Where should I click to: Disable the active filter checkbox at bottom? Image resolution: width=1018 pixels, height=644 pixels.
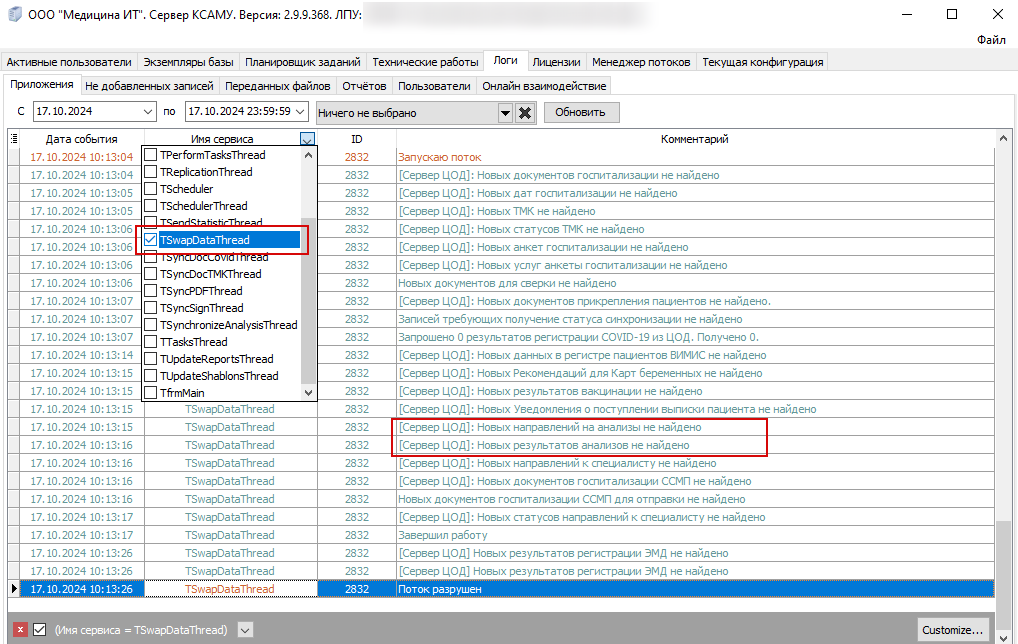click(40, 630)
